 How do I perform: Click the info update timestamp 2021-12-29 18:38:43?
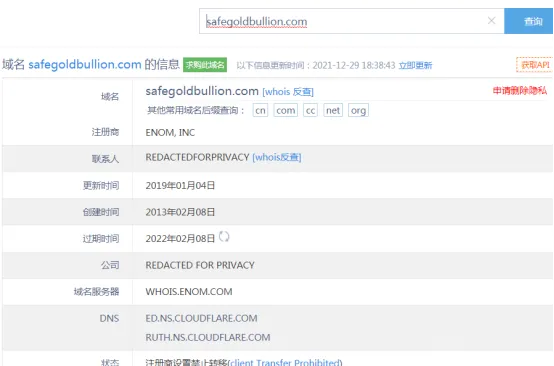(x=354, y=65)
